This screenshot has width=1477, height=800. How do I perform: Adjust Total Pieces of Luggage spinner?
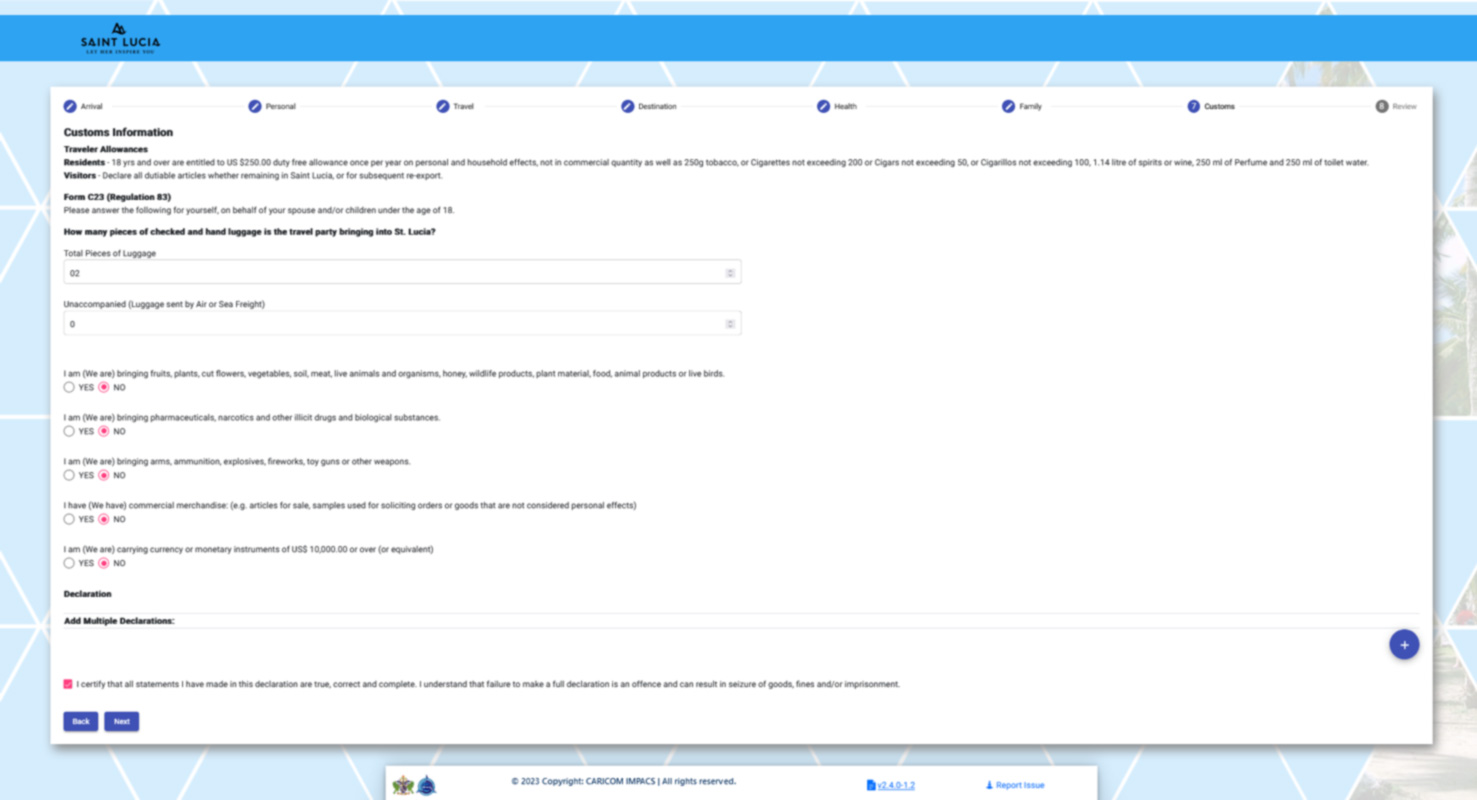point(730,273)
